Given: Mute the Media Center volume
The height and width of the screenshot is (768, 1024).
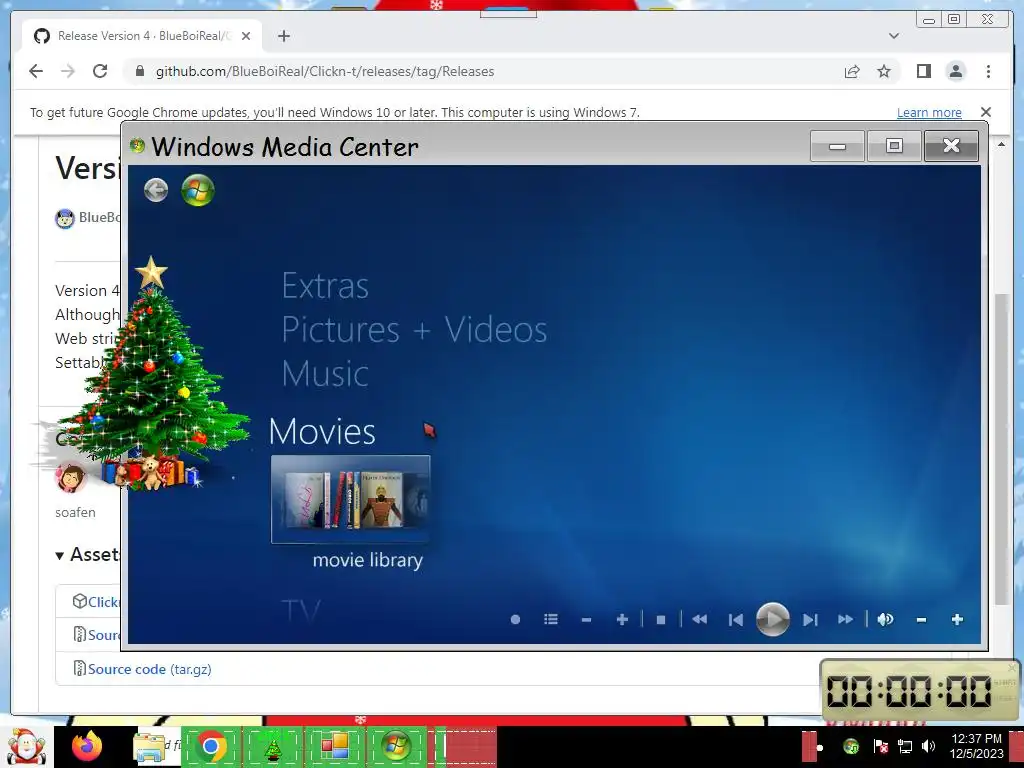Looking at the screenshot, I should tap(886, 619).
